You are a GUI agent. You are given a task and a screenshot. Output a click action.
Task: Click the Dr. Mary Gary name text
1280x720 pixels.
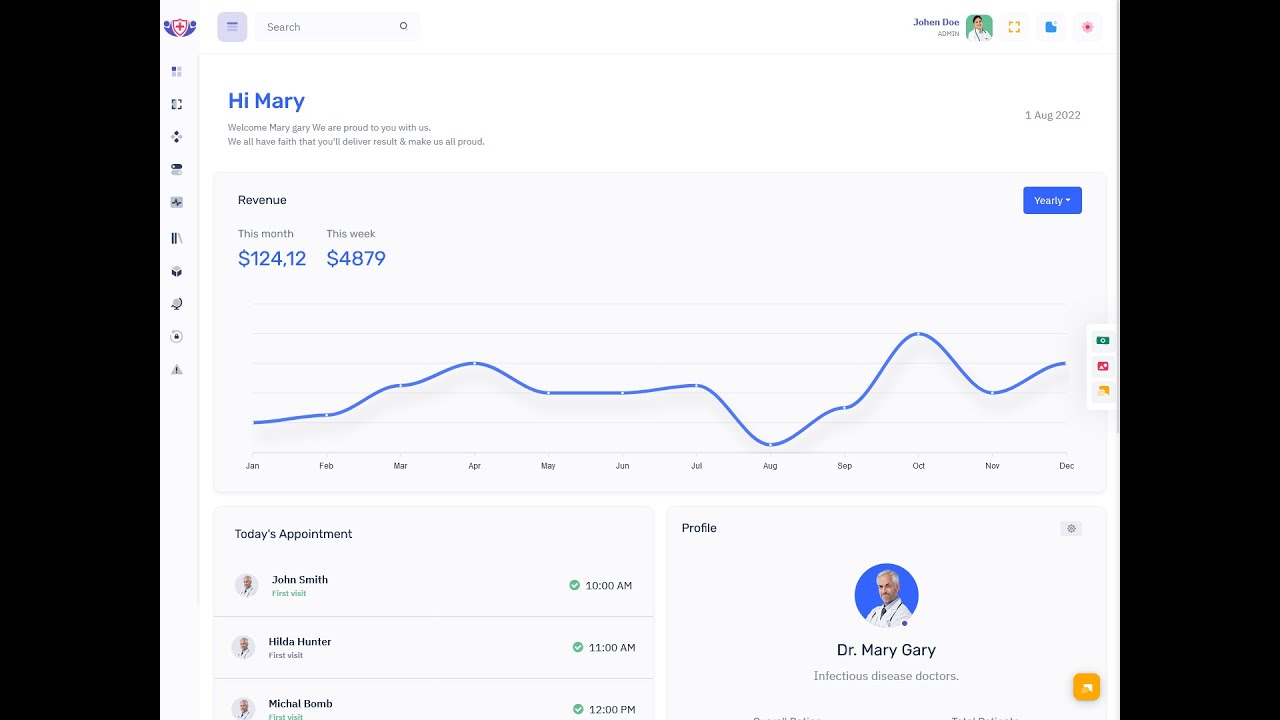(886, 650)
